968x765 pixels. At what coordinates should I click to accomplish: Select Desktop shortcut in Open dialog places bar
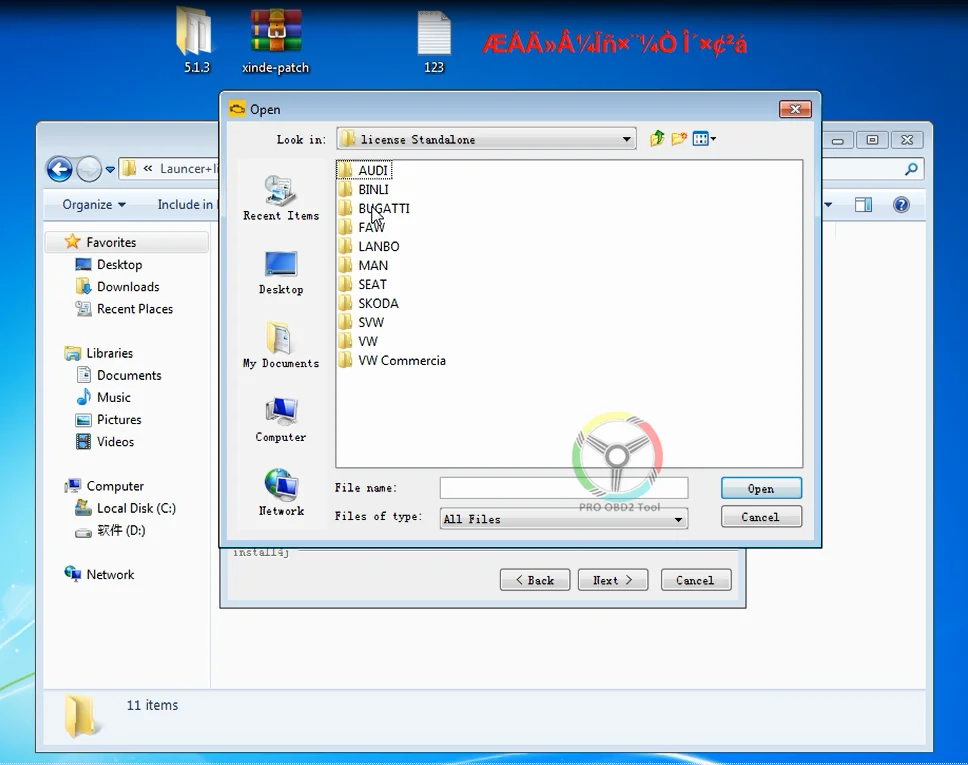pos(281,272)
